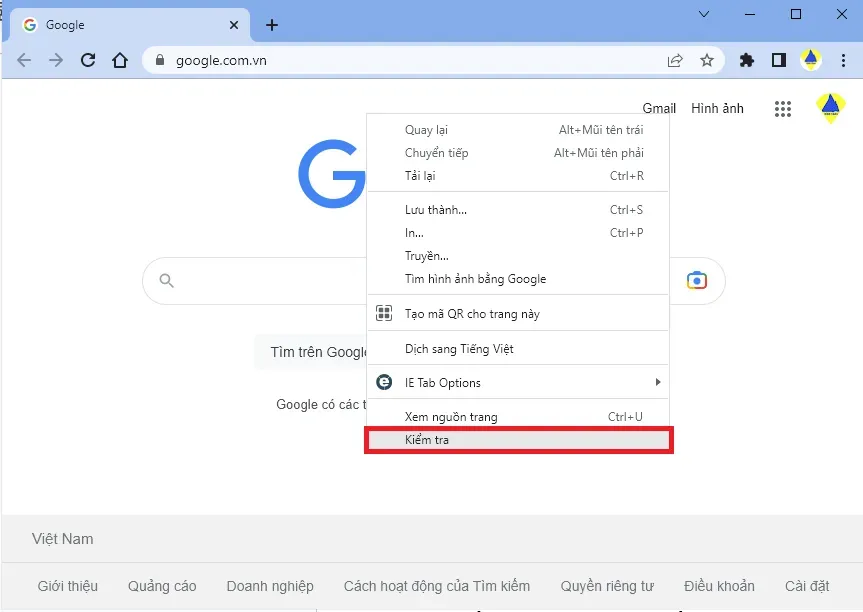863x612 pixels.
Task: Expand the IE Tab Options submenu arrow
Action: [658, 382]
